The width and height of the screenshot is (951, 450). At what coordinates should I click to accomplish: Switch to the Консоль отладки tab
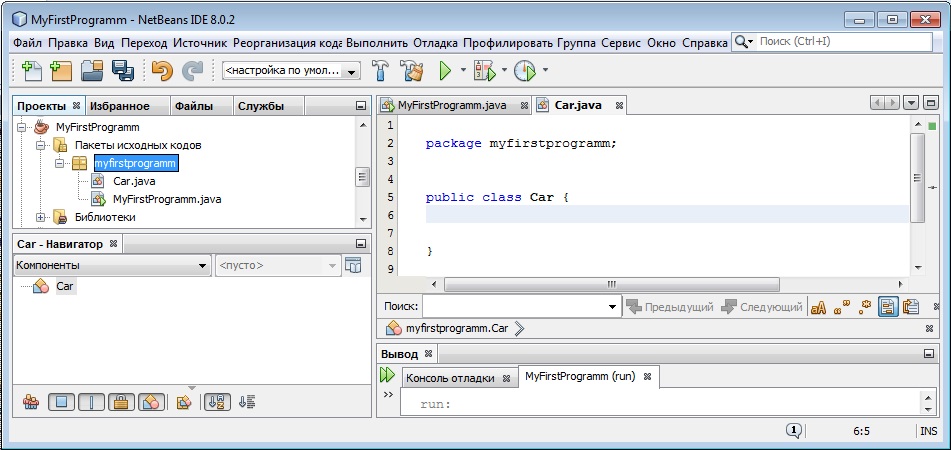click(450, 378)
